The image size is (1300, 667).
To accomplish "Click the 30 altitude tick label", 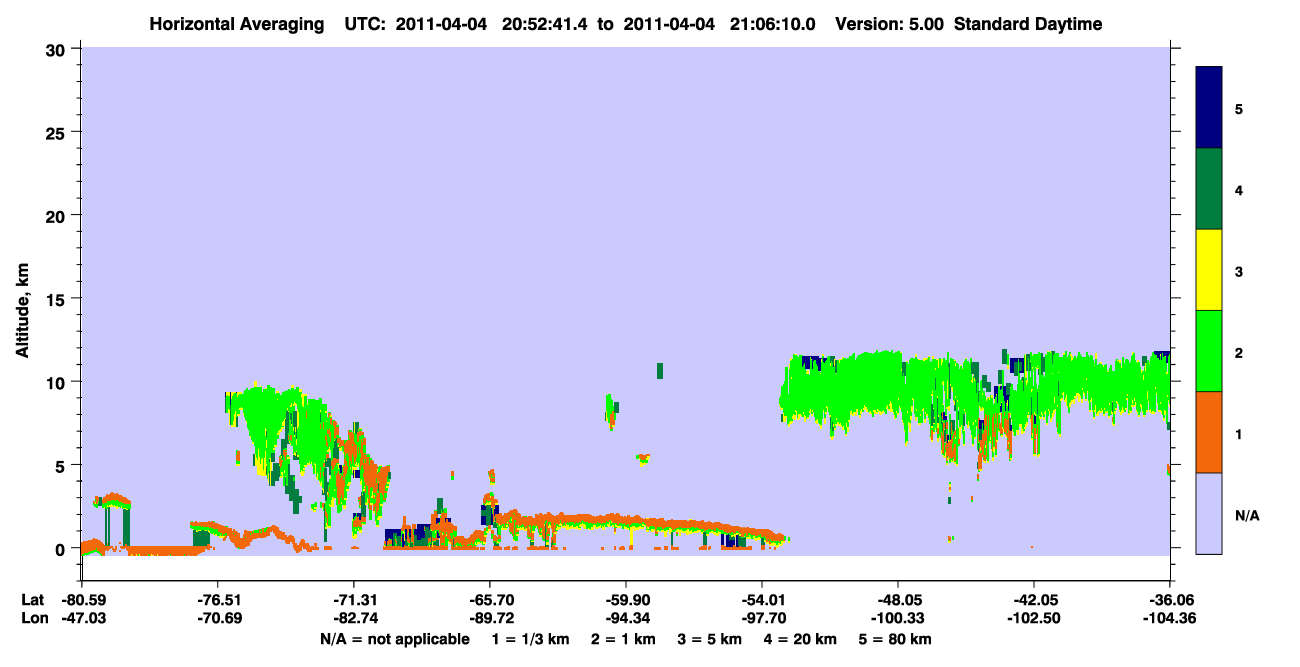I will click(57, 49).
